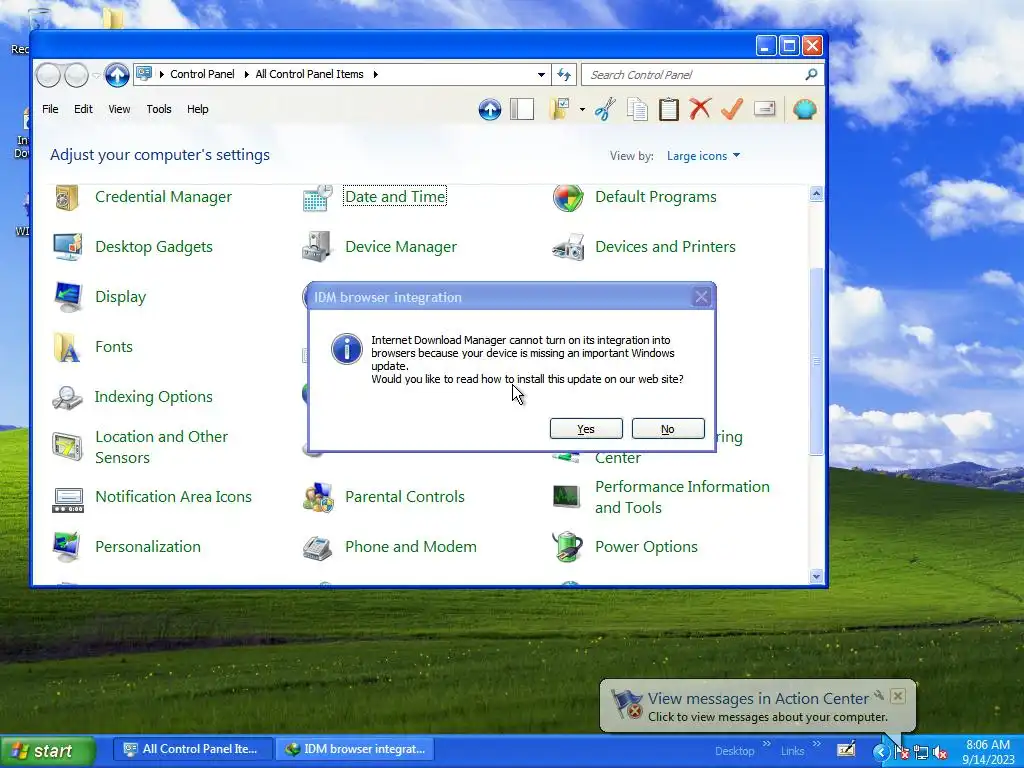Click the wrench icon in Action Center balloon

point(879,695)
